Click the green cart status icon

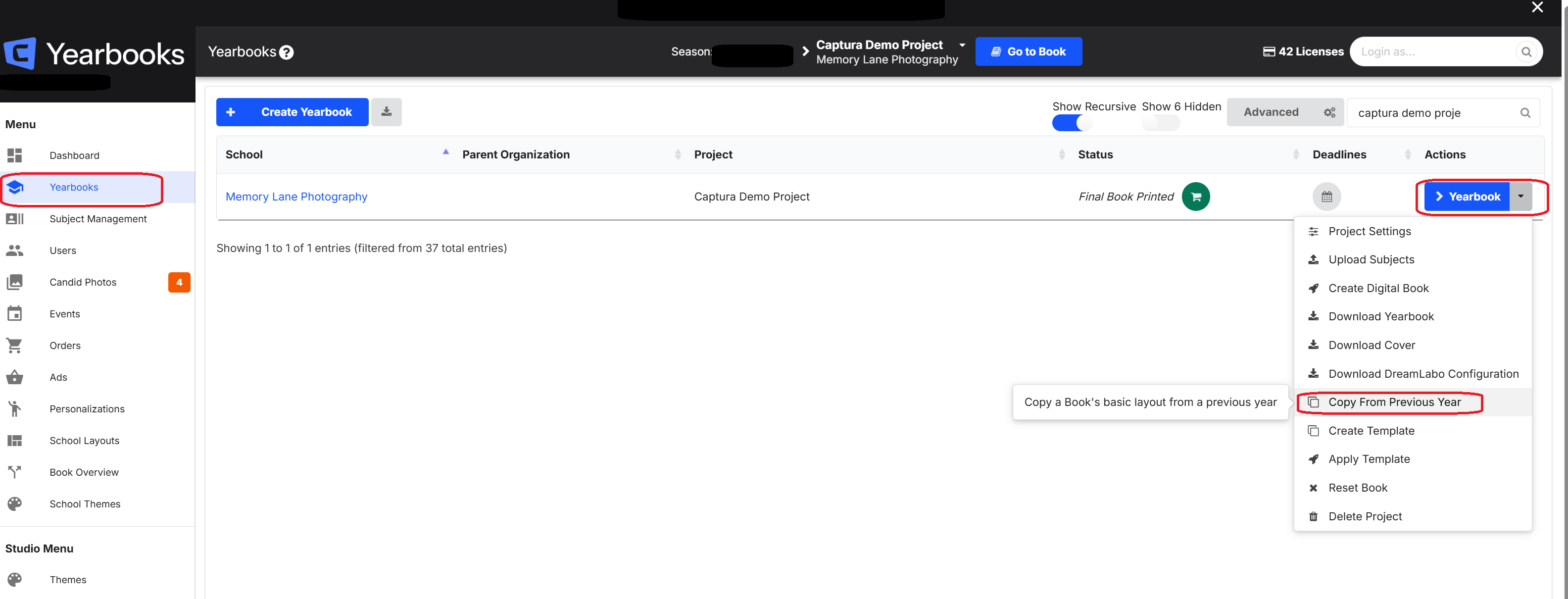point(1195,197)
